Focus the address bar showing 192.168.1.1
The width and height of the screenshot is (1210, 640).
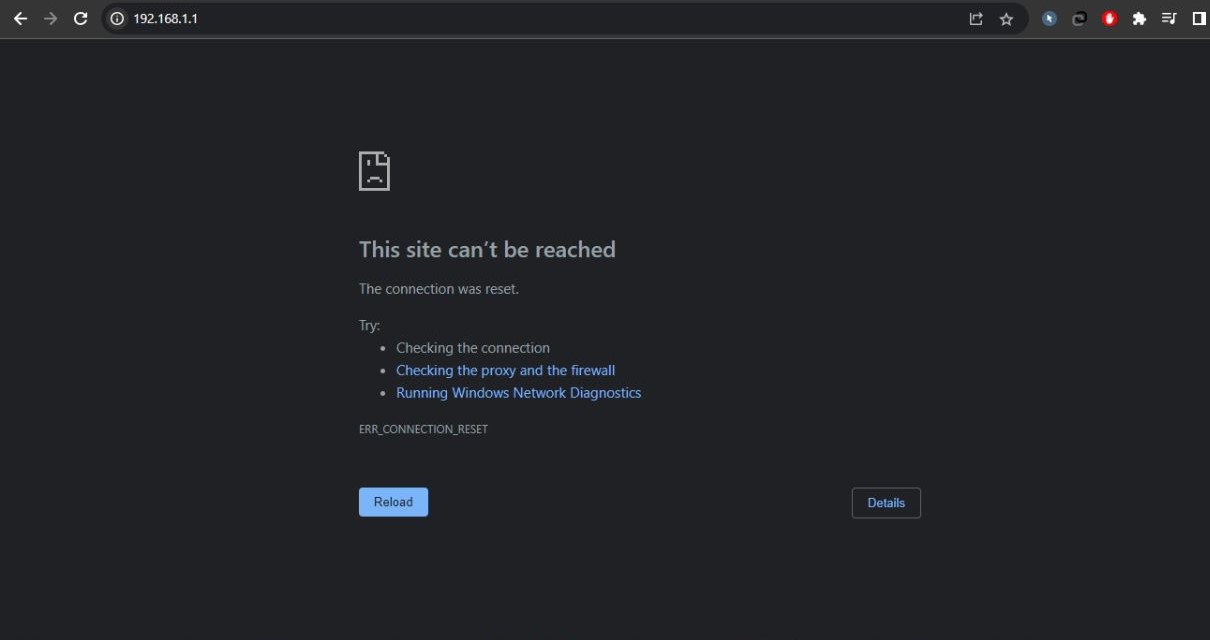tap(500, 19)
